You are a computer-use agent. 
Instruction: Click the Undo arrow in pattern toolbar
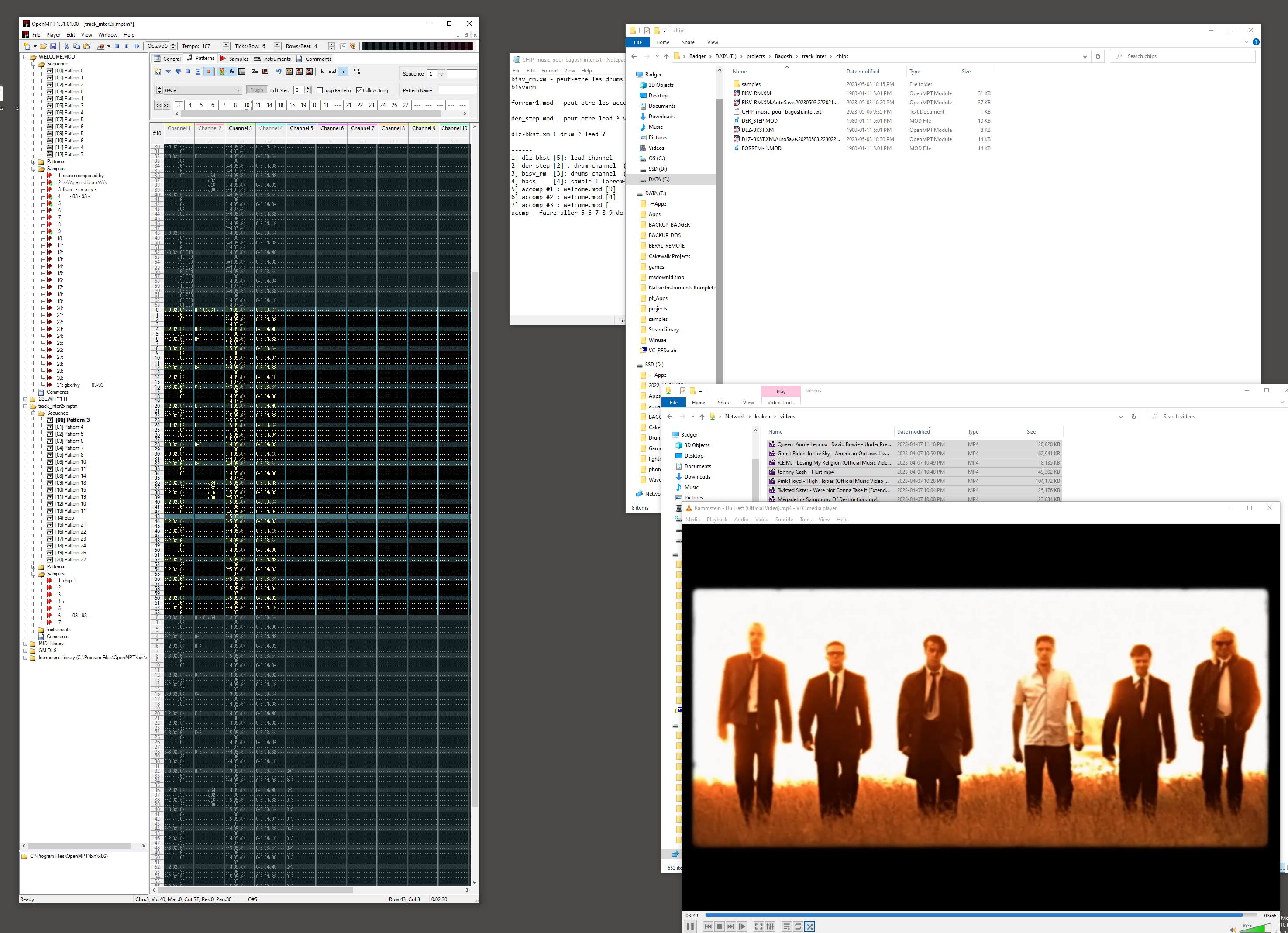point(278,72)
